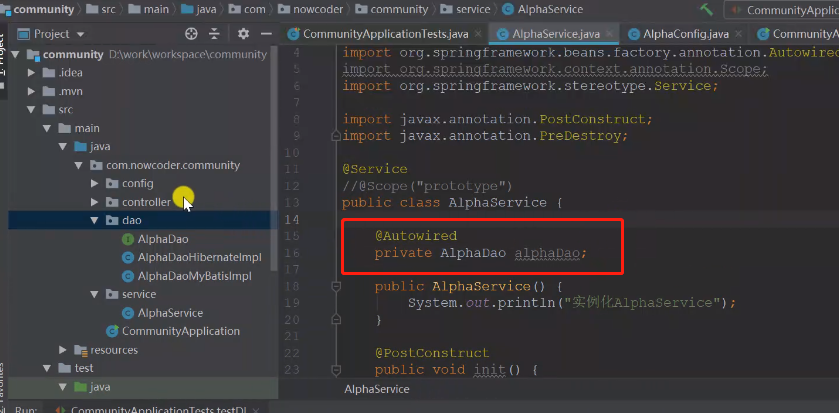Click the locate-file target icon in Project panel

point(191,34)
